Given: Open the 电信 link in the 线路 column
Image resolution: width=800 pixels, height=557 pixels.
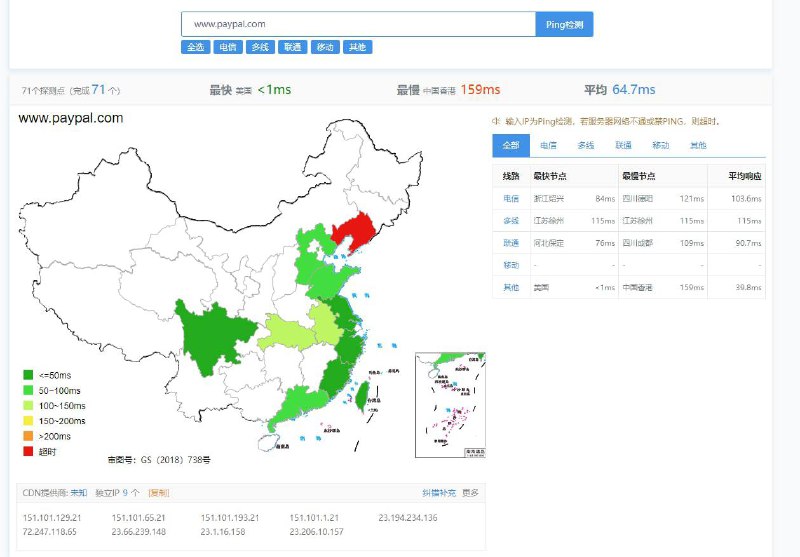Looking at the screenshot, I should tap(511, 198).
